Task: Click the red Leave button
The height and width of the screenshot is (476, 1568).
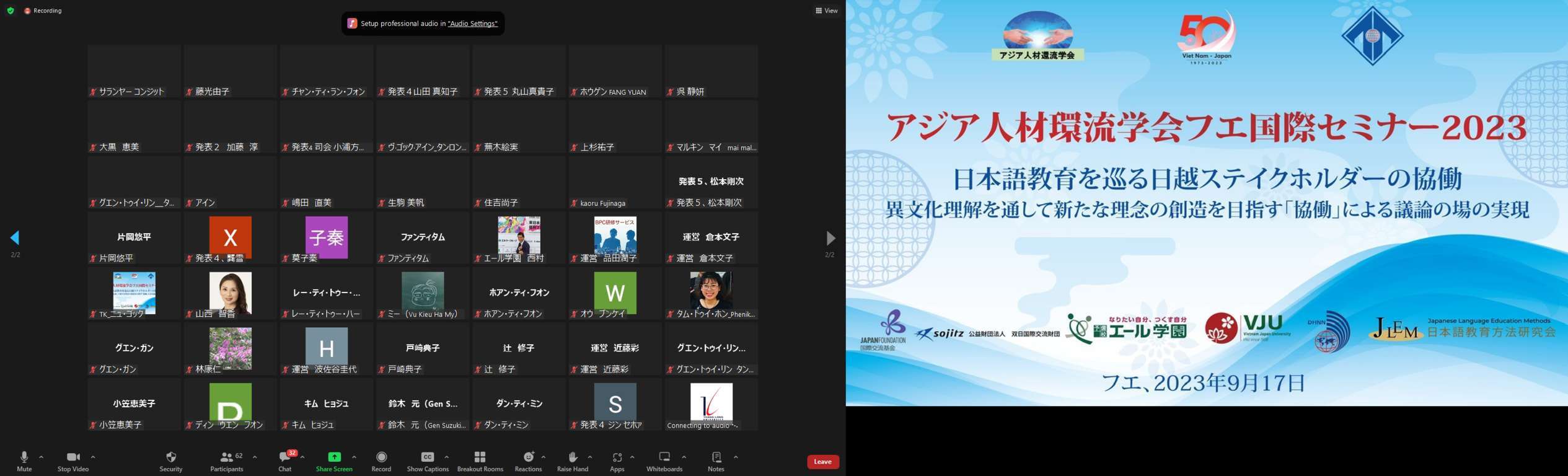Action: [822, 462]
